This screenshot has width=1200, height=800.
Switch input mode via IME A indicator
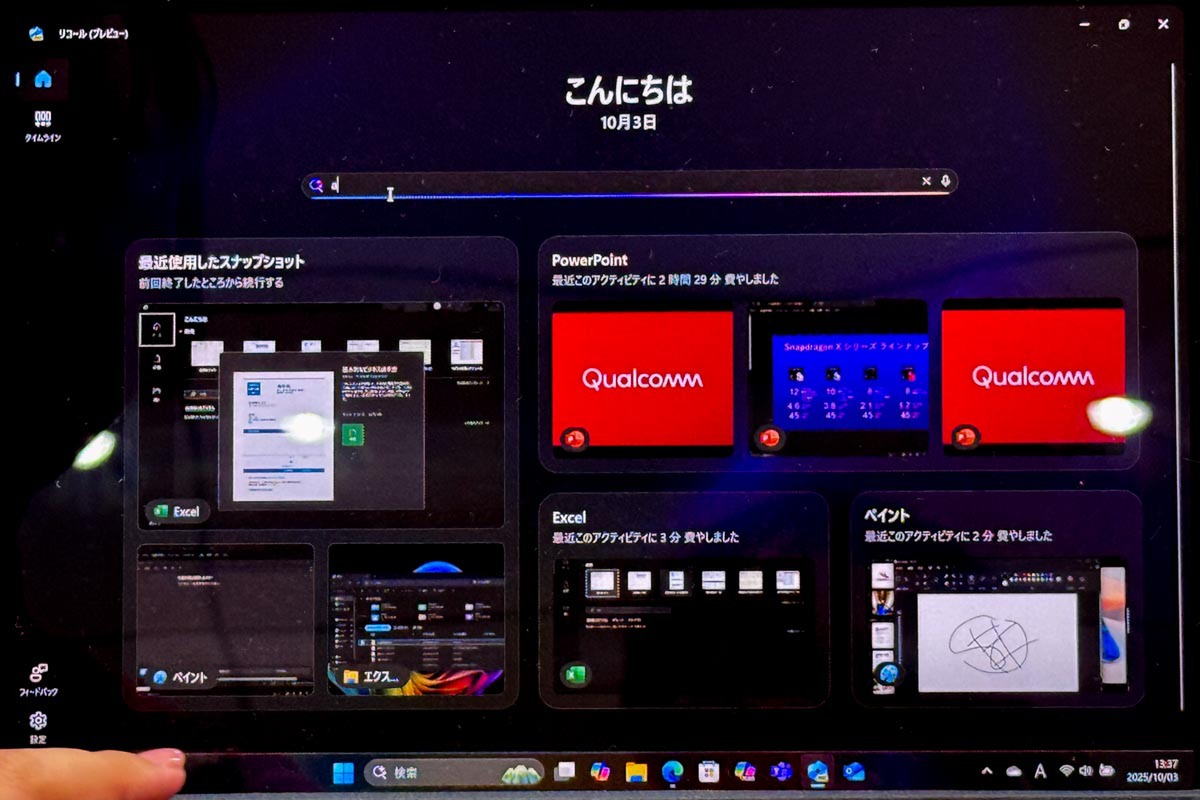1040,771
